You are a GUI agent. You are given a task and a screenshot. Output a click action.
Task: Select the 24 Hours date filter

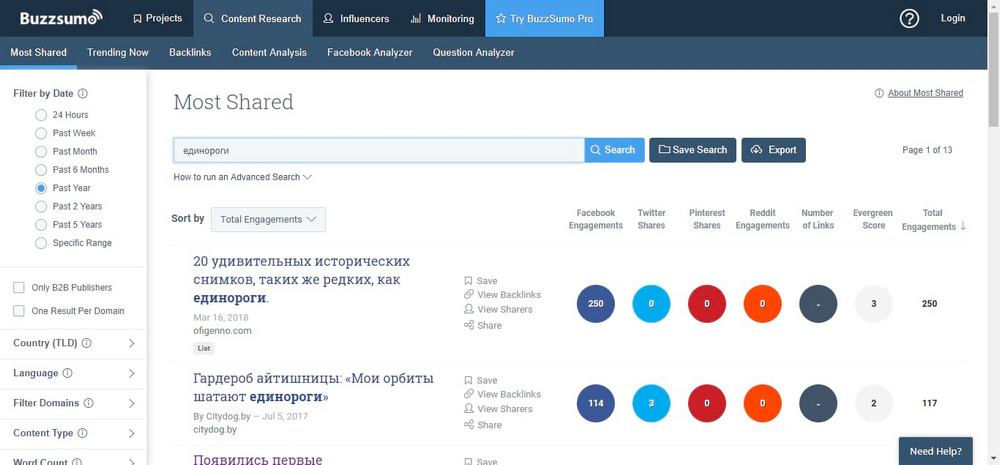(x=41, y=115)
